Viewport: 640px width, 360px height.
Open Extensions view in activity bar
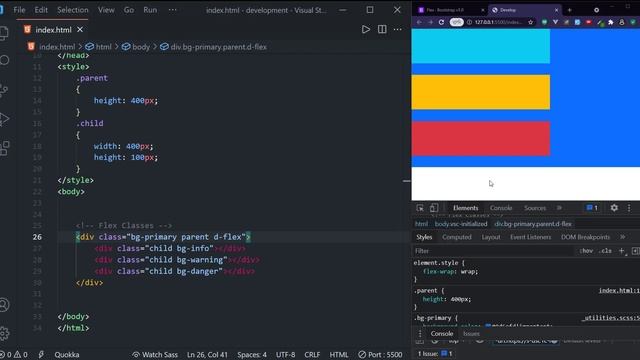click(4, 148)
